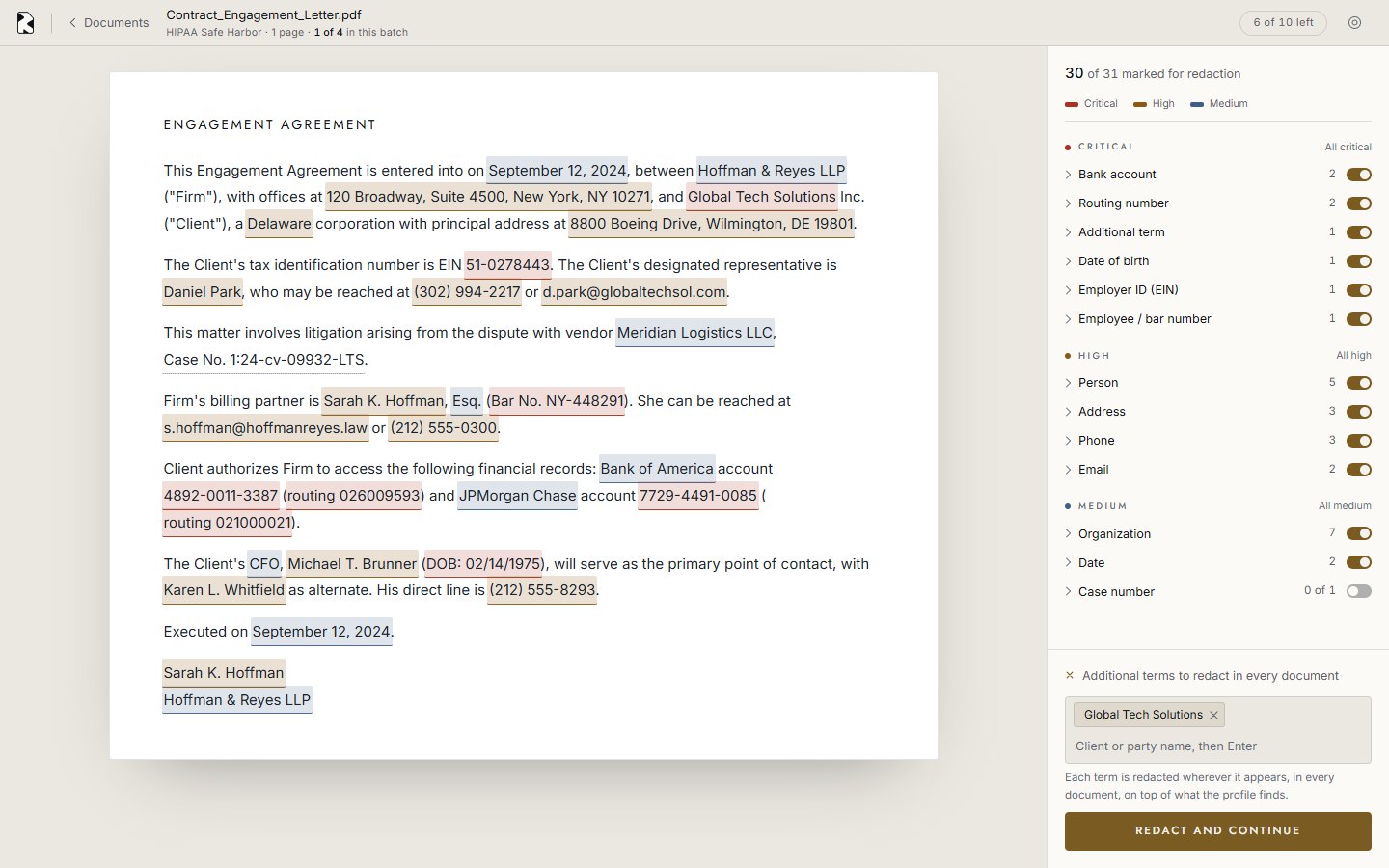Toggle the Date category switch
Viewport: 1389px width, 868px height.
click(1359, 562)
